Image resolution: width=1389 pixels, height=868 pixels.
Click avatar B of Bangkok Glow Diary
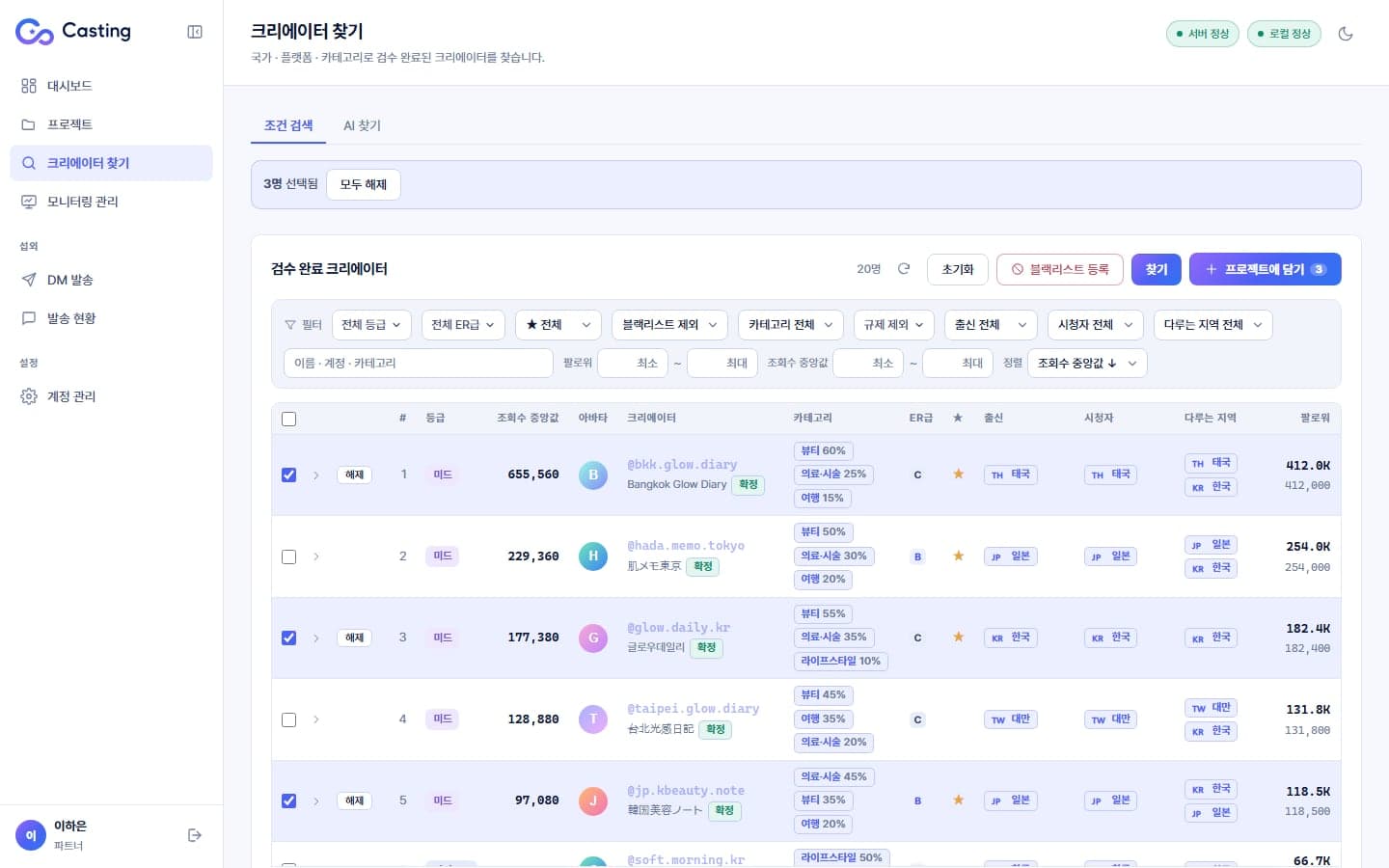593,475
